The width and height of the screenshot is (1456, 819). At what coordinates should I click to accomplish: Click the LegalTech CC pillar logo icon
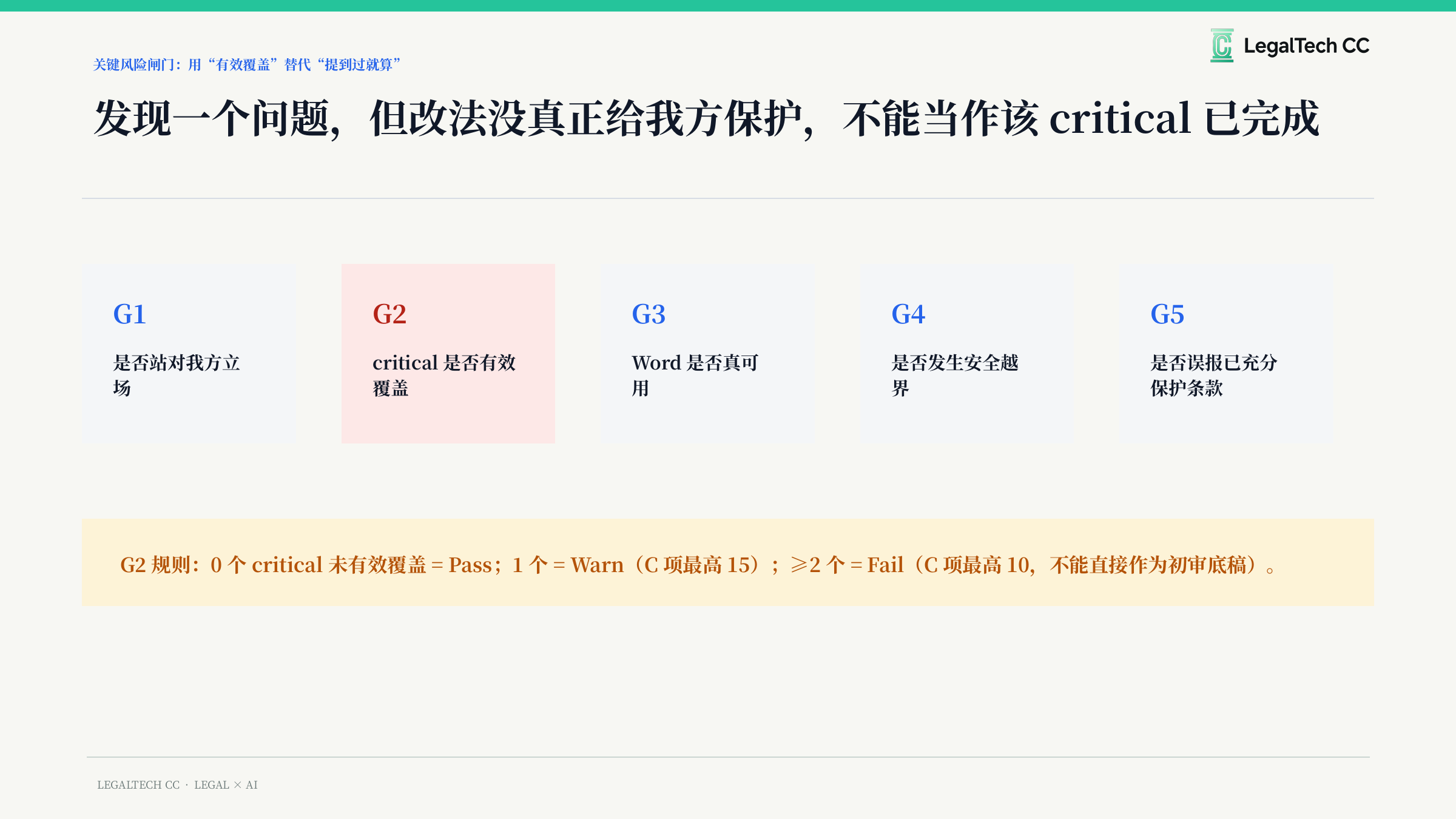(x=1222, y=45)
